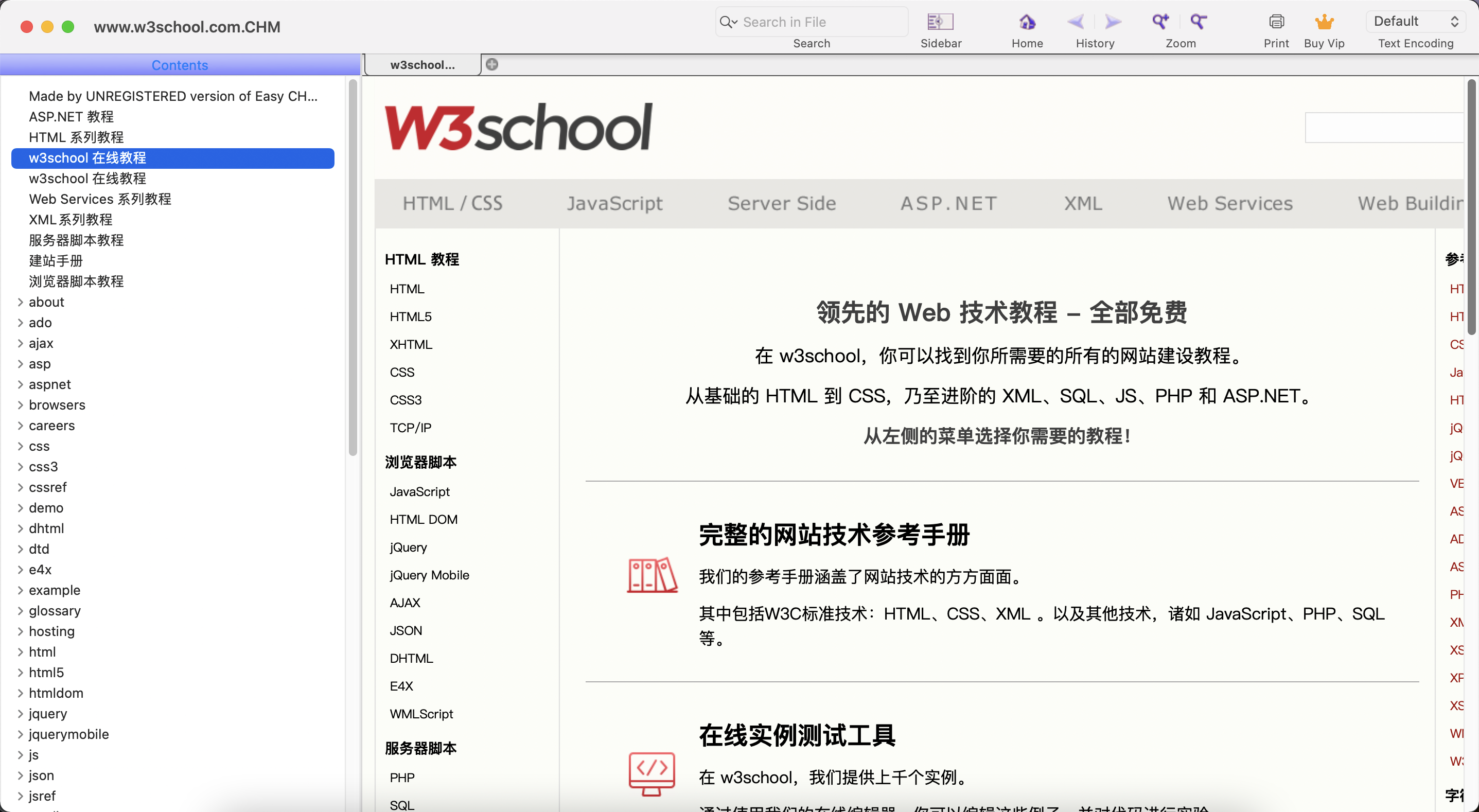Go back with History left arrow

click(x=1076, y=22)
